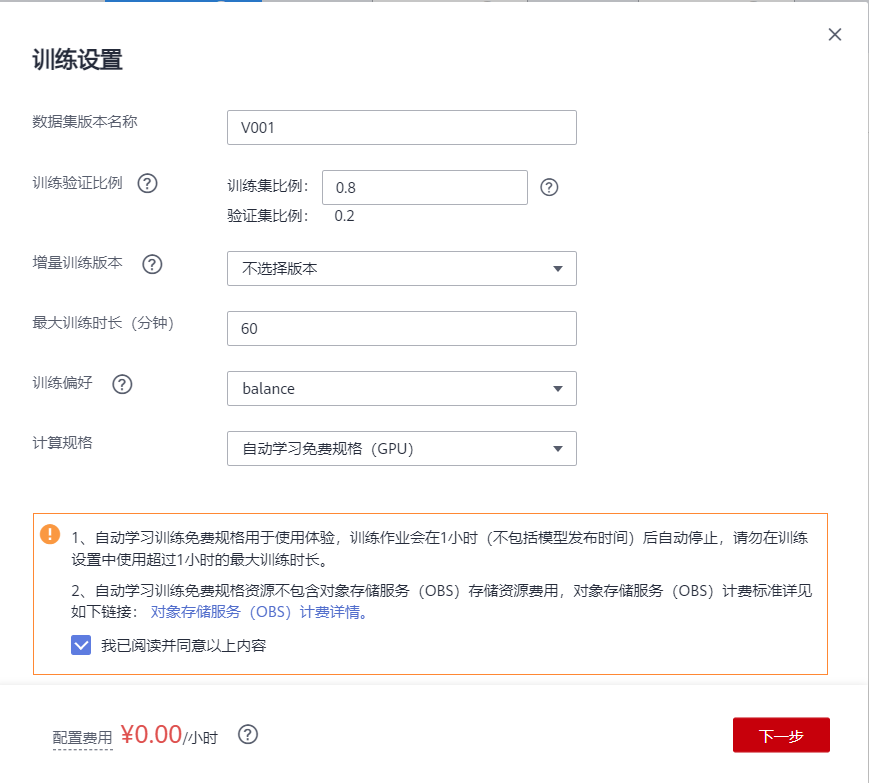Image resolution: width=869 pixels, height=783 pixels.
Task: Click the 计算规格 label
Action: [x=63, y=442]
